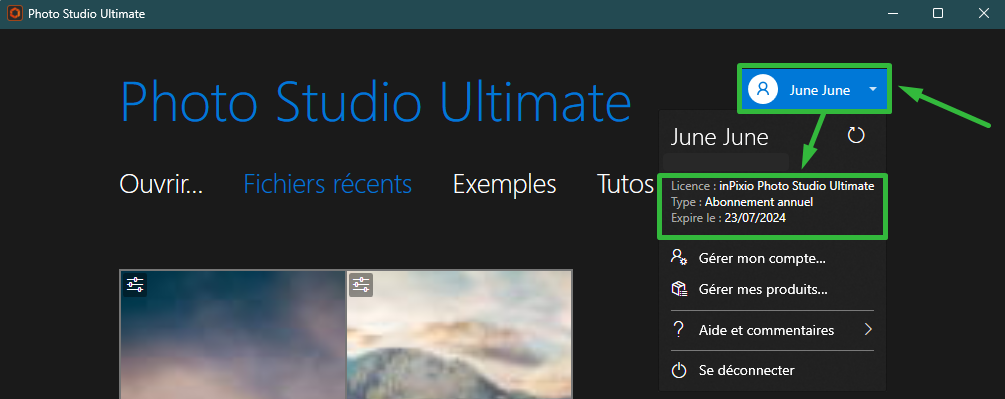Click the products box icon beside Gérer mes produits
The image size is (1005, 399).
[x=679, y=289]
